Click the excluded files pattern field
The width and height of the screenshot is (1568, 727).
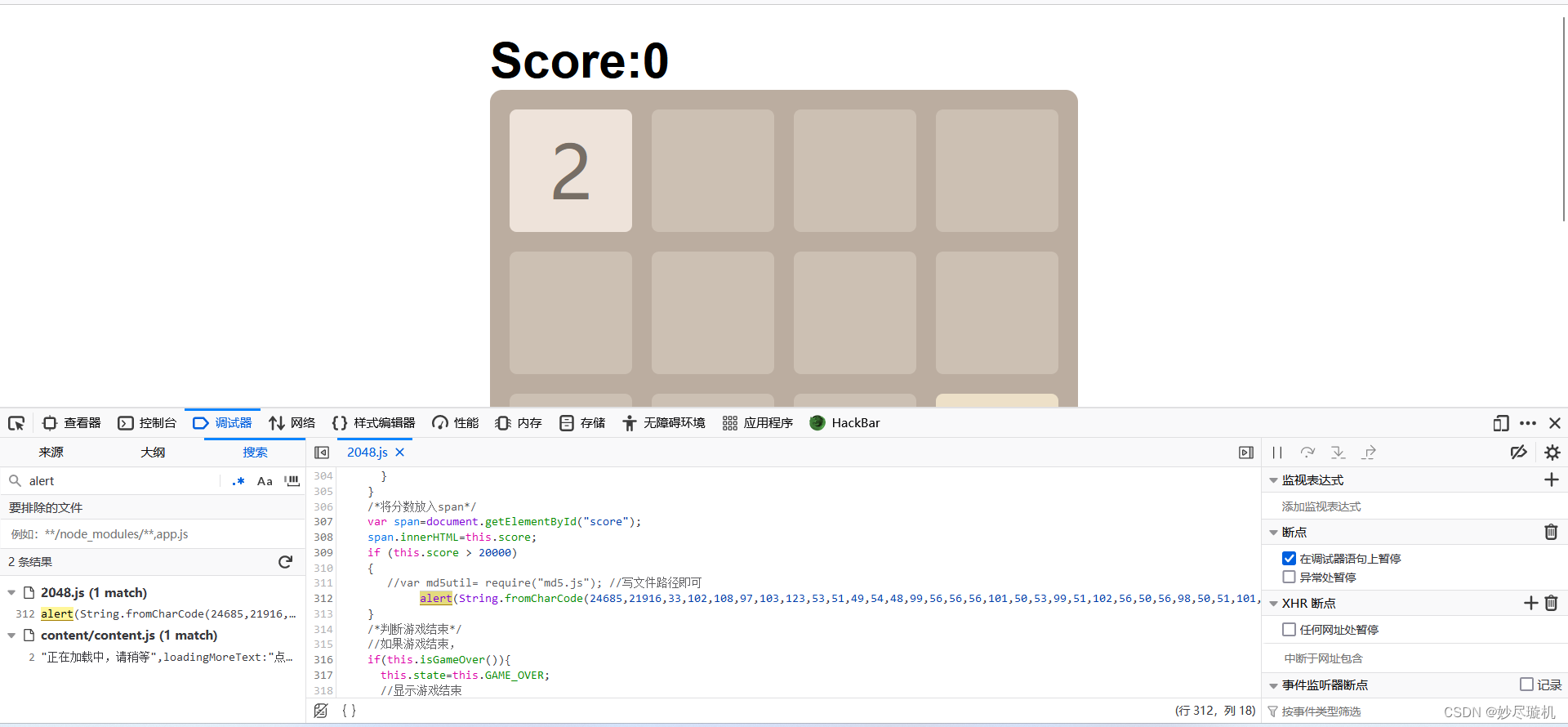[153, 534]
